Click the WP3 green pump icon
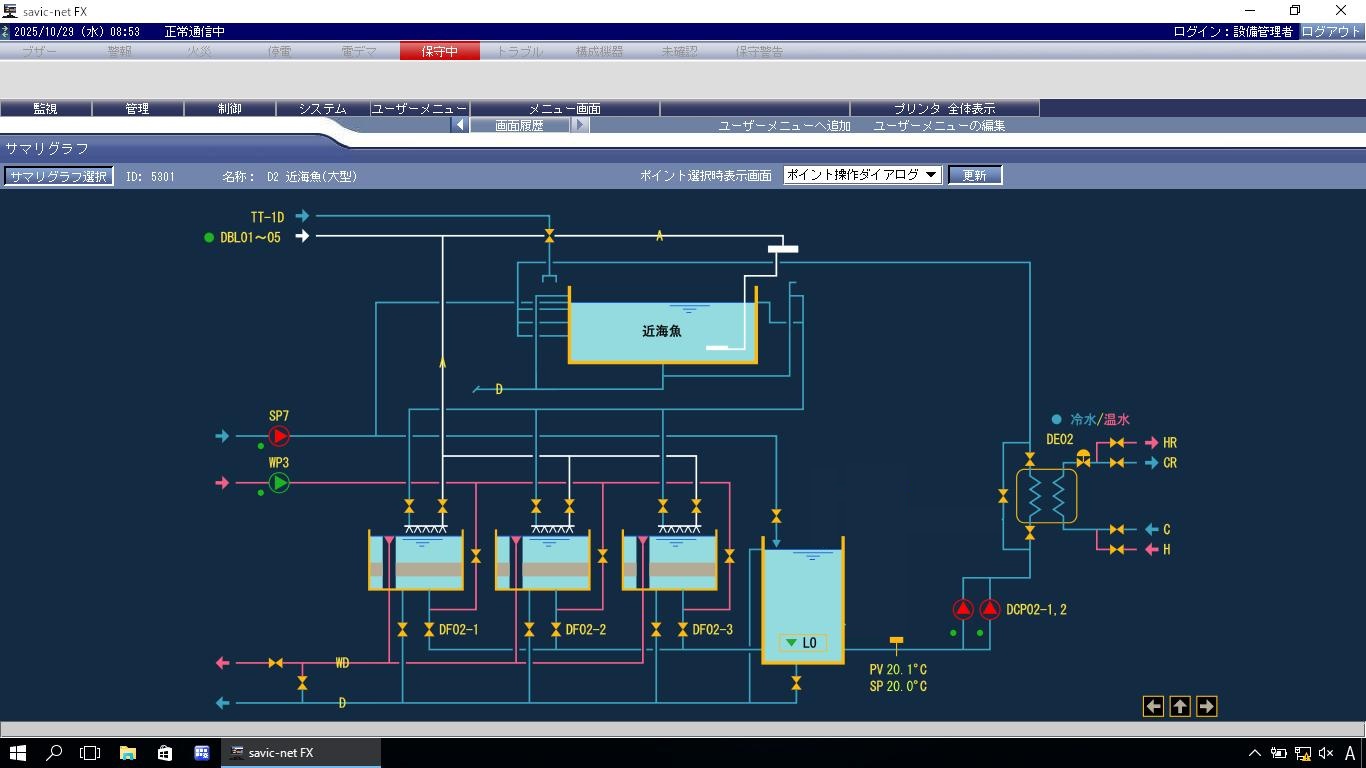 click(x=279, y=483)
